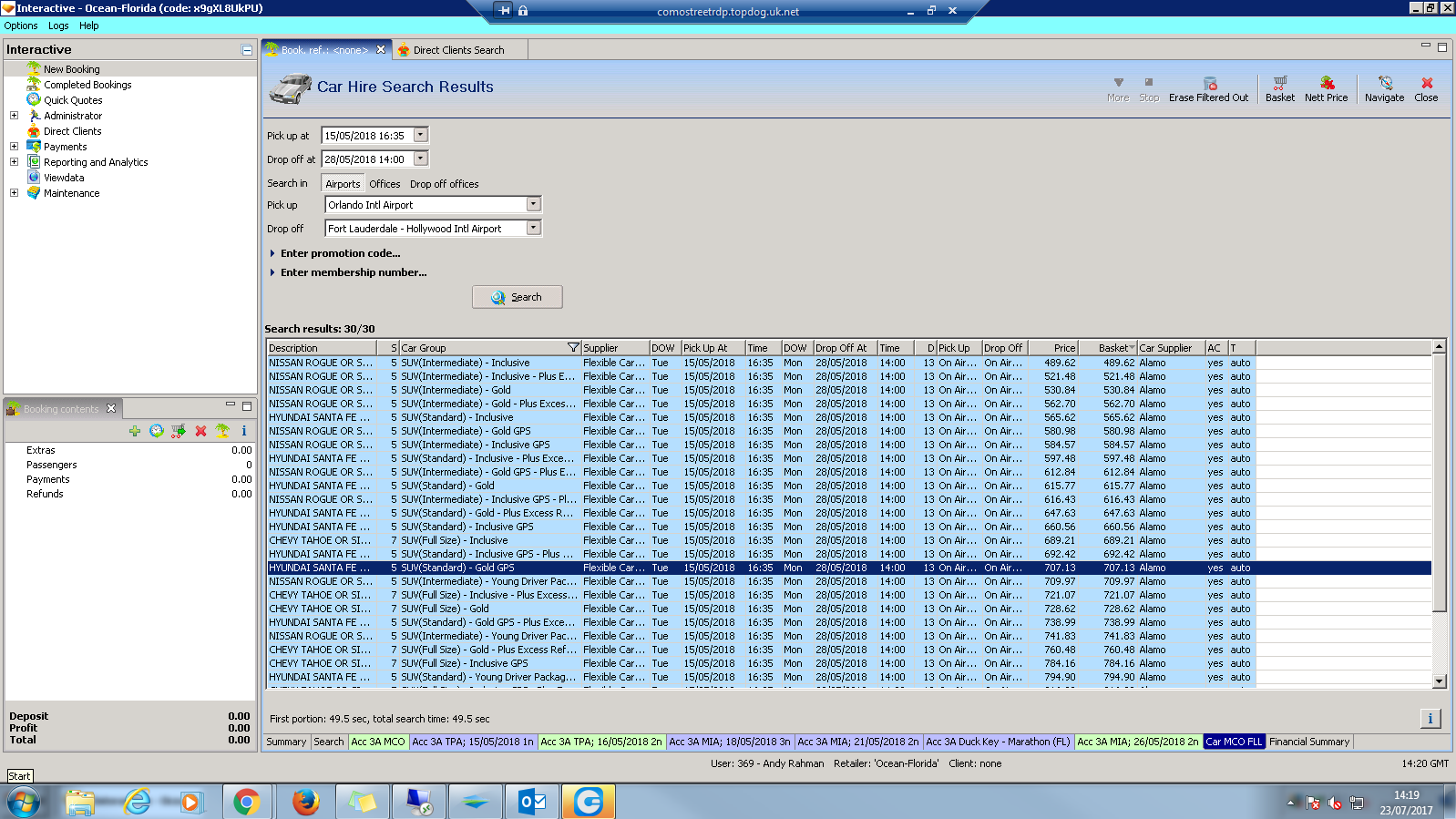Select the Airports search option

pos(343,184)
